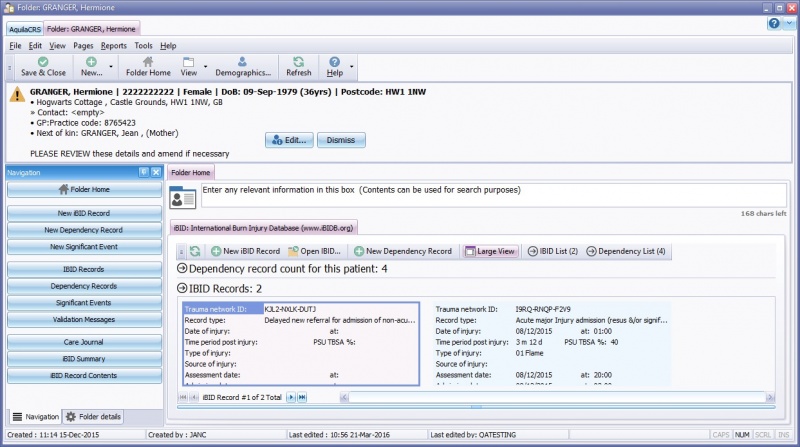The image size is (800, 447).
Task: Expand the IBID Records section
Action: pyautogui.click(x=182, y=288)
